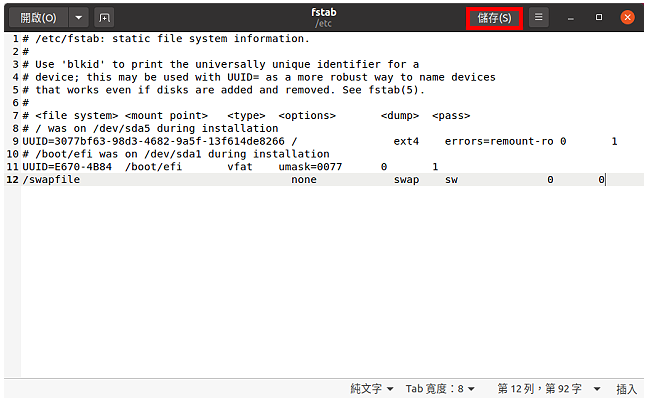The image size is (651, 406).
Task: Open the hamburger menu
Action: (538, 17)
